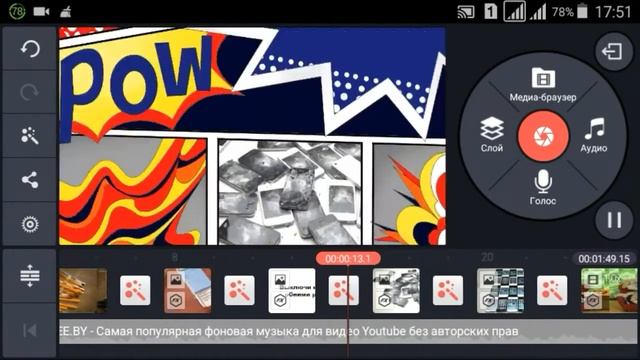
Task: Open transition after the phone grid clip
Action: [552, 290]
